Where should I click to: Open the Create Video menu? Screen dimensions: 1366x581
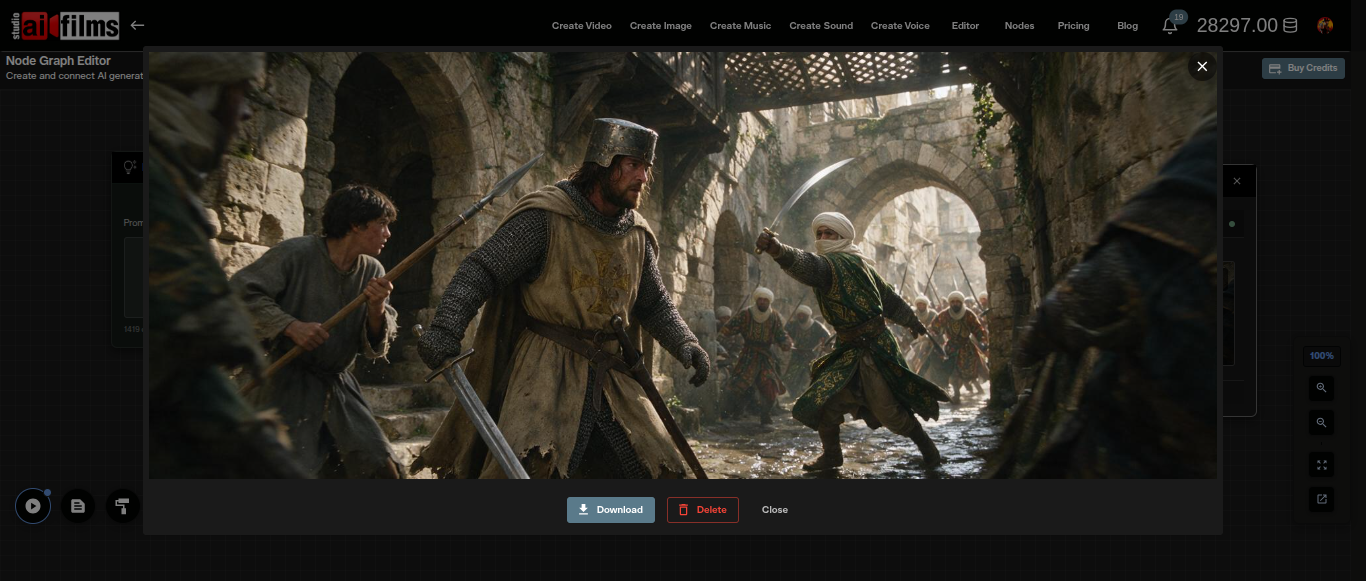(582, 26)
